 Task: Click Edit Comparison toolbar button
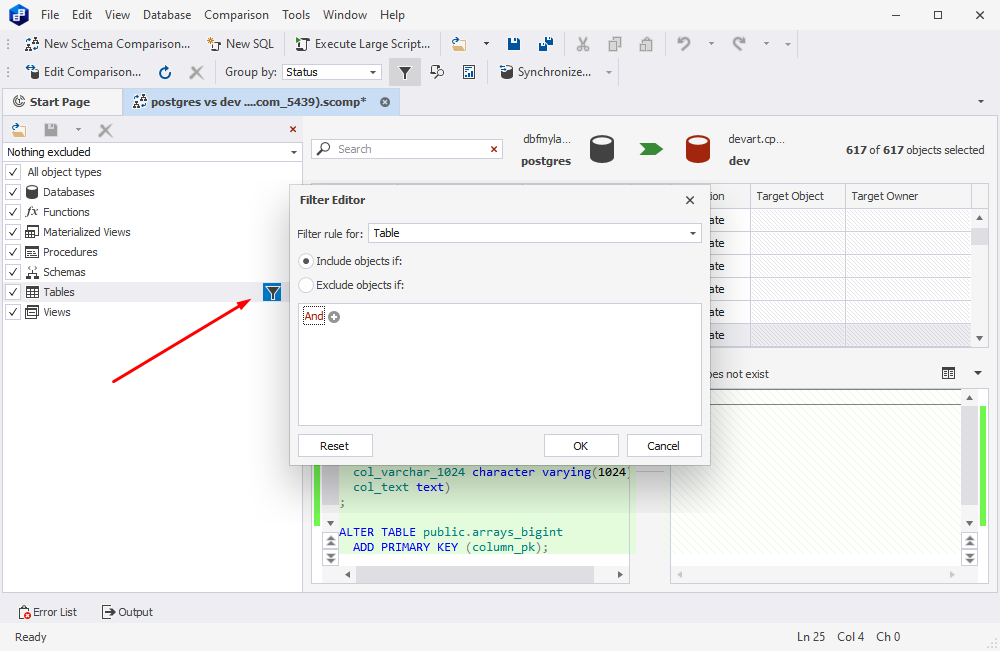(x=83, y=72)
